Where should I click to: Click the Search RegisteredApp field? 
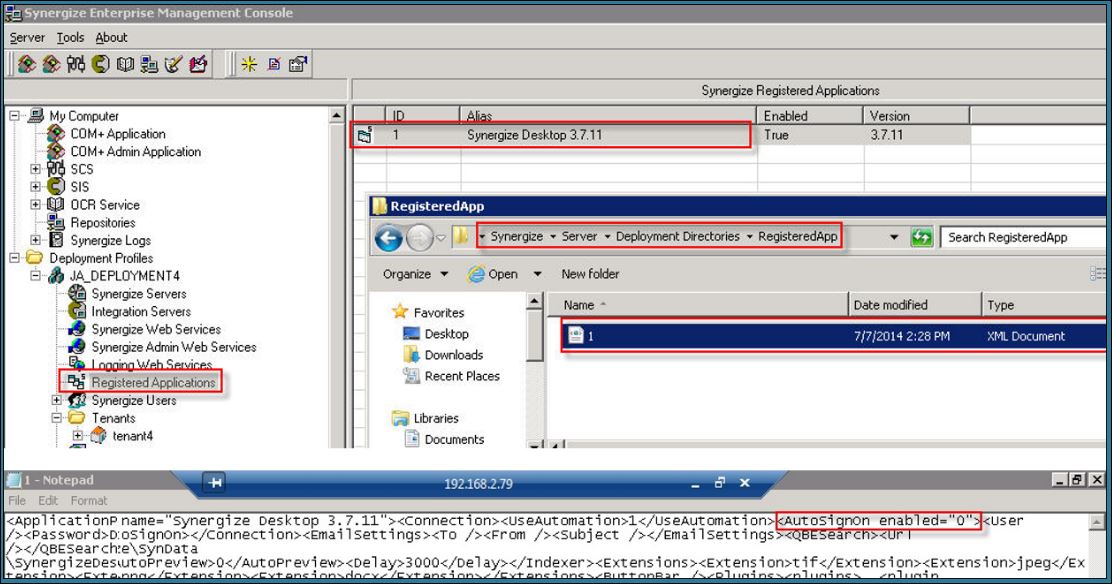pos(1025,238)
